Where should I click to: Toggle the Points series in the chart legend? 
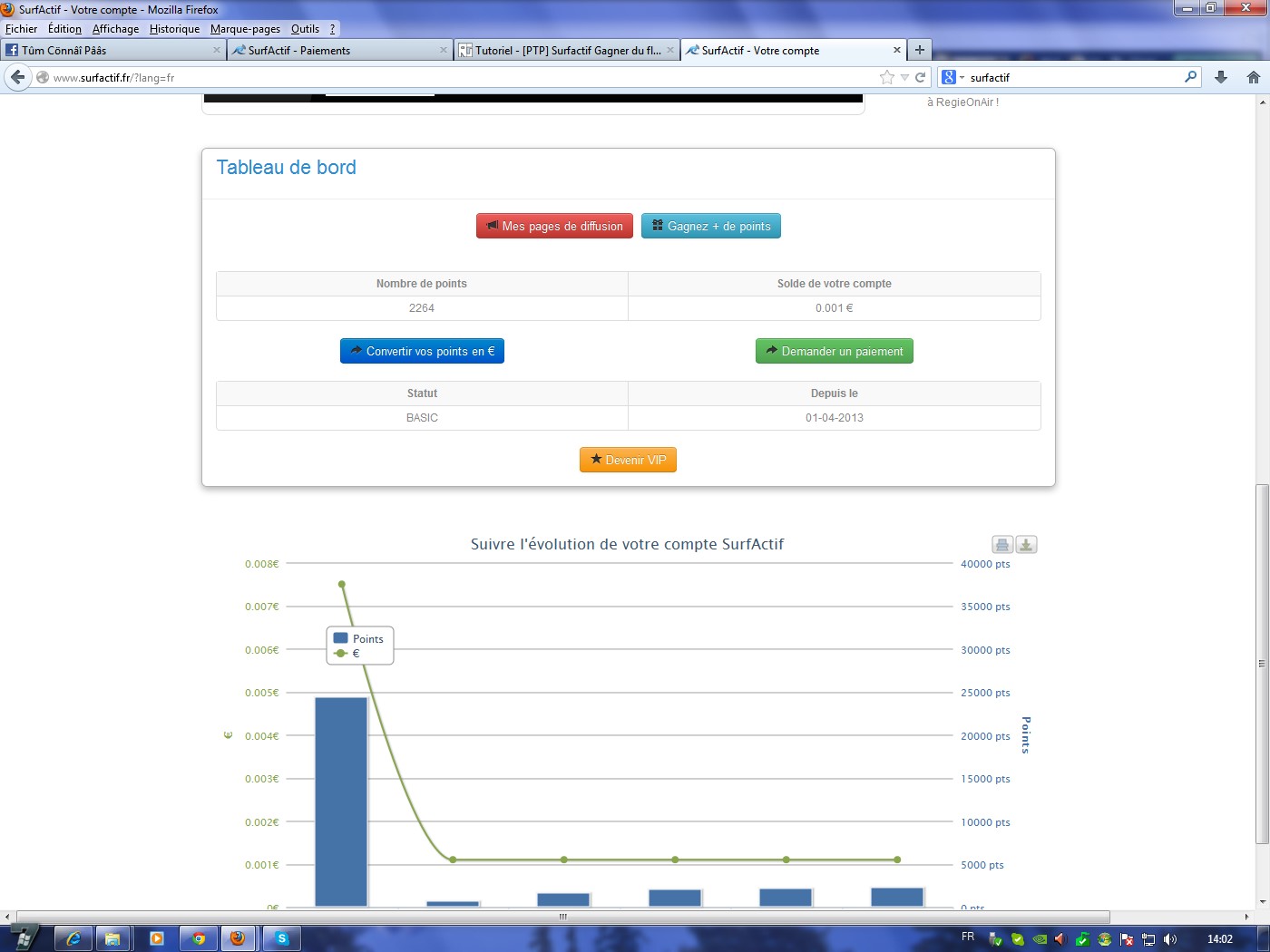(358, 638)
